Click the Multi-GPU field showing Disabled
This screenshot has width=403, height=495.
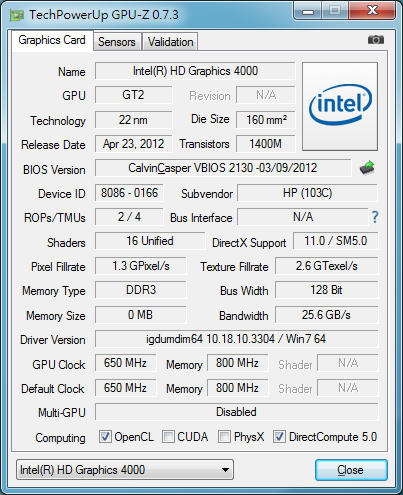(x=237, y=412)
